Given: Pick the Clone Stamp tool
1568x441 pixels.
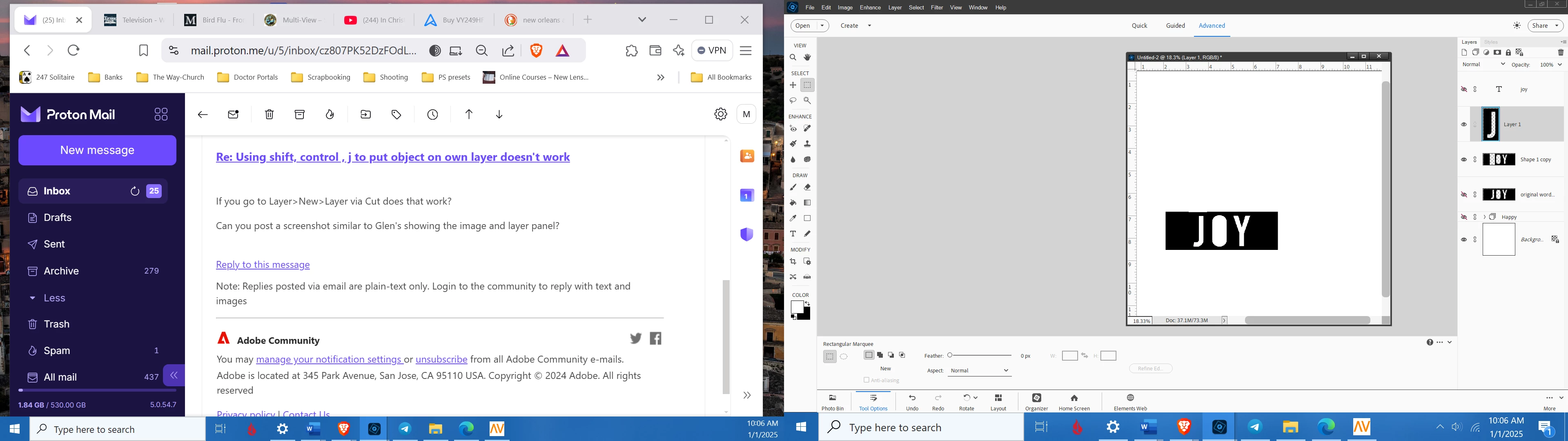Looking at the screenshot, I should click(807, 145).
